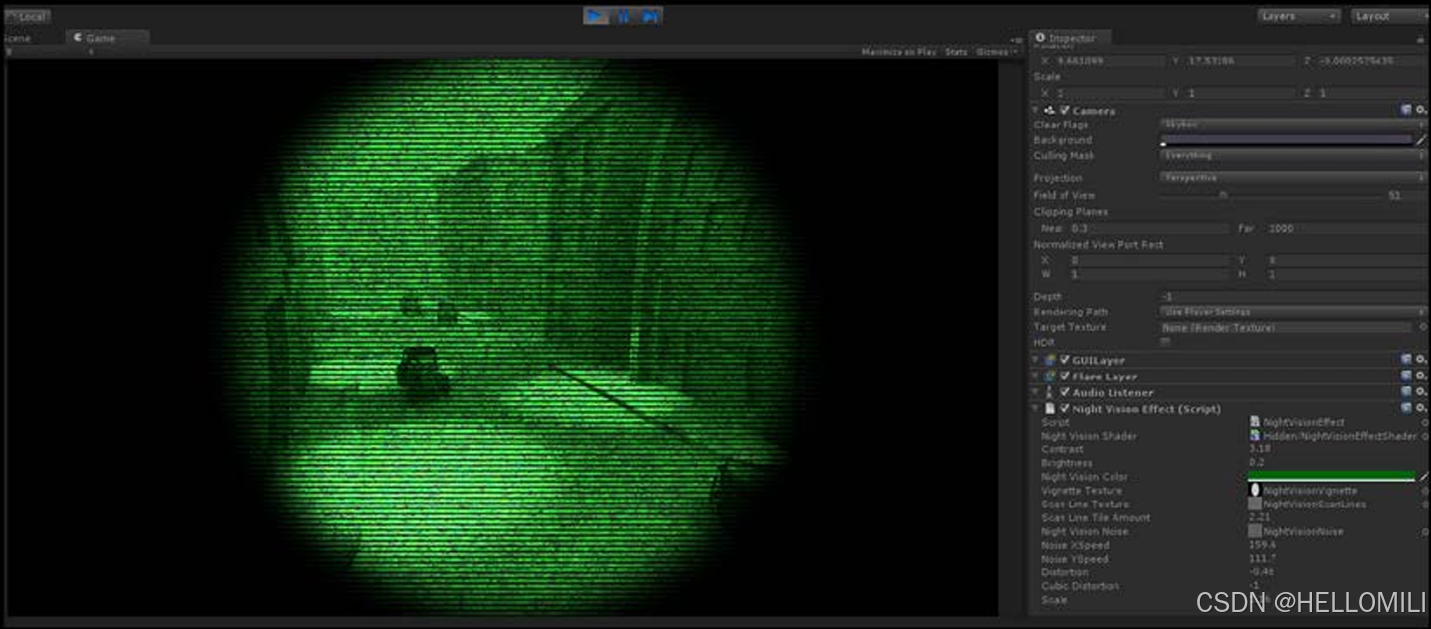Toggle the Flare Layer enabled checkbox
Screen dimensions: 1431x629
(1065, 376)
